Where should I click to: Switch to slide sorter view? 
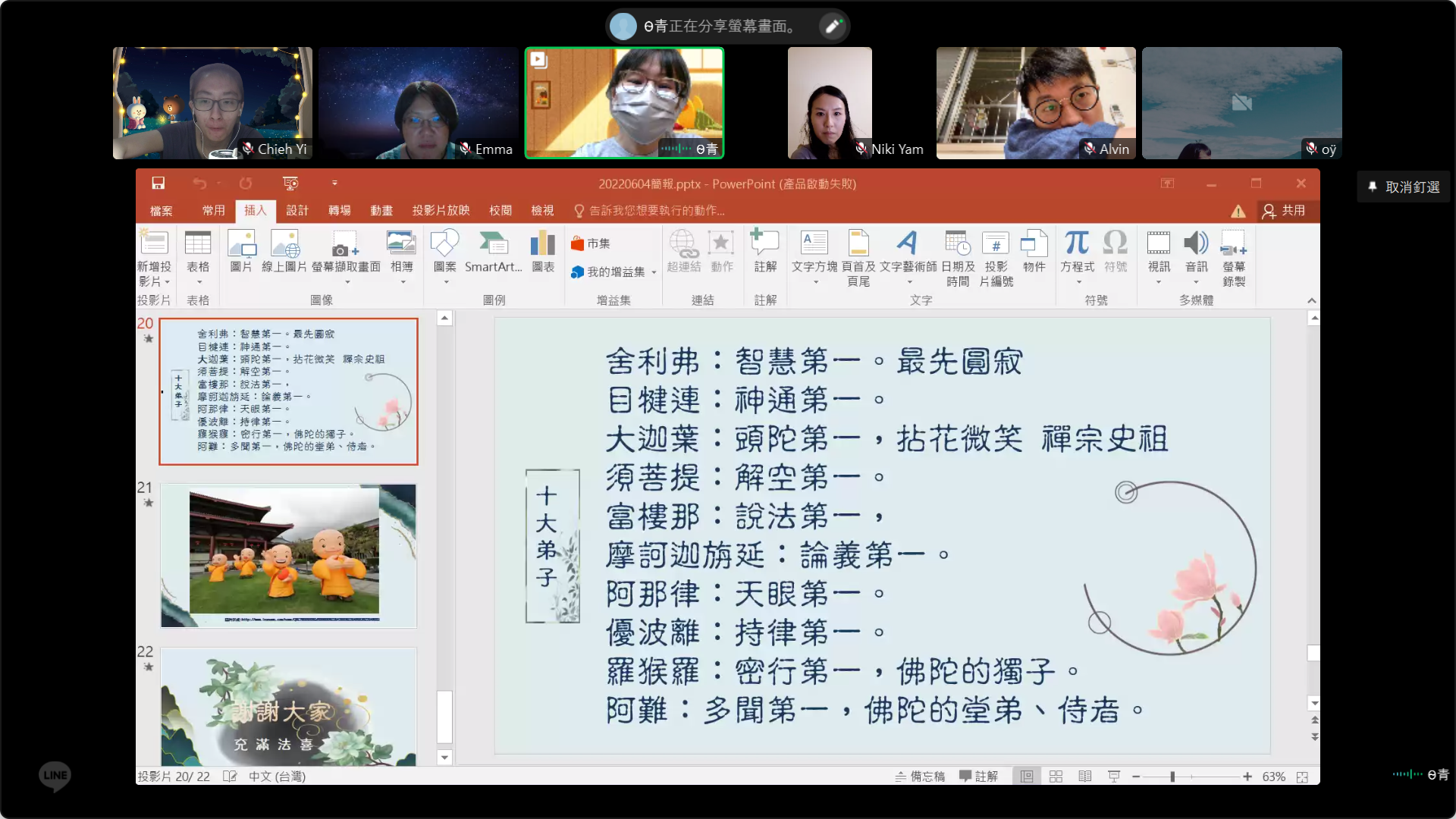coord(1056,776)
